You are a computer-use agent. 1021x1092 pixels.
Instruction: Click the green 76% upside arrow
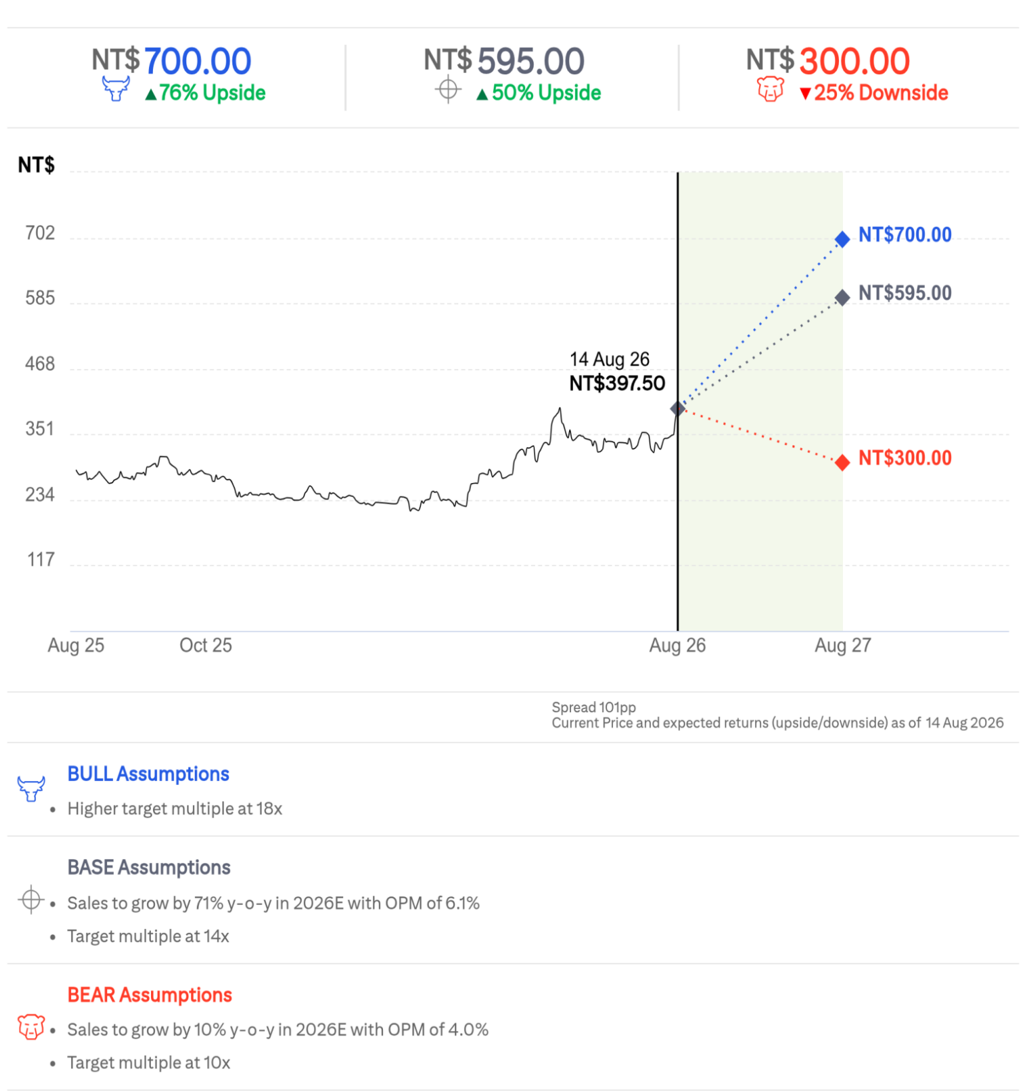tap(150, 94)
